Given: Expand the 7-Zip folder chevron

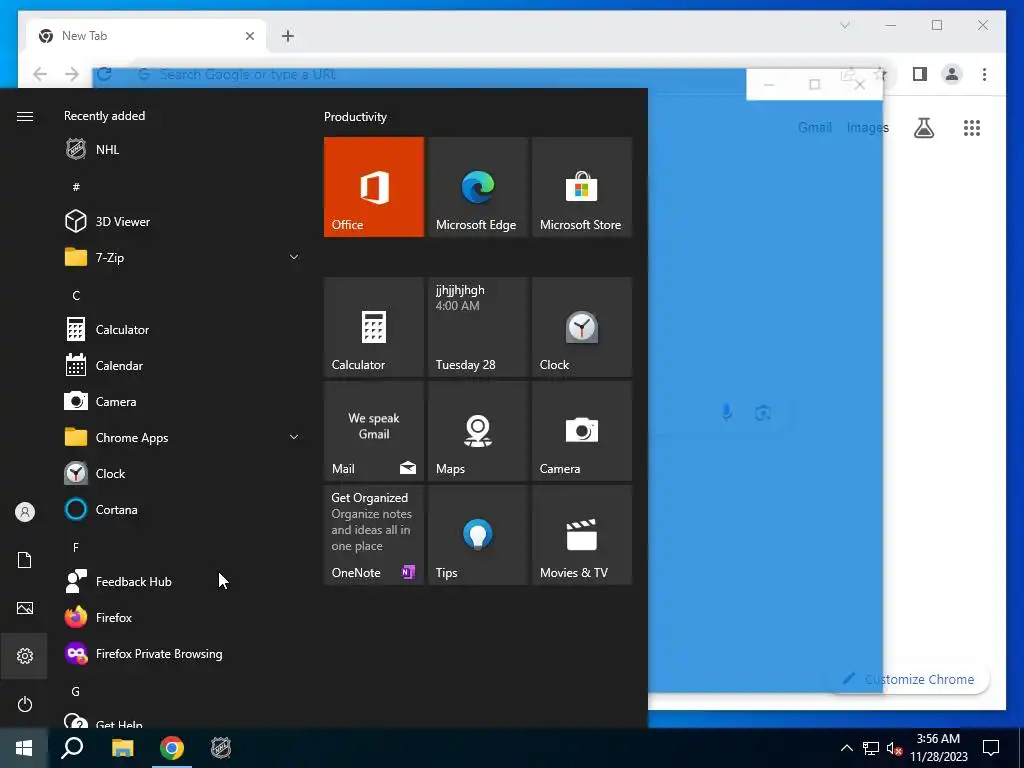Looking at the screenshot, I should point(294,257).
